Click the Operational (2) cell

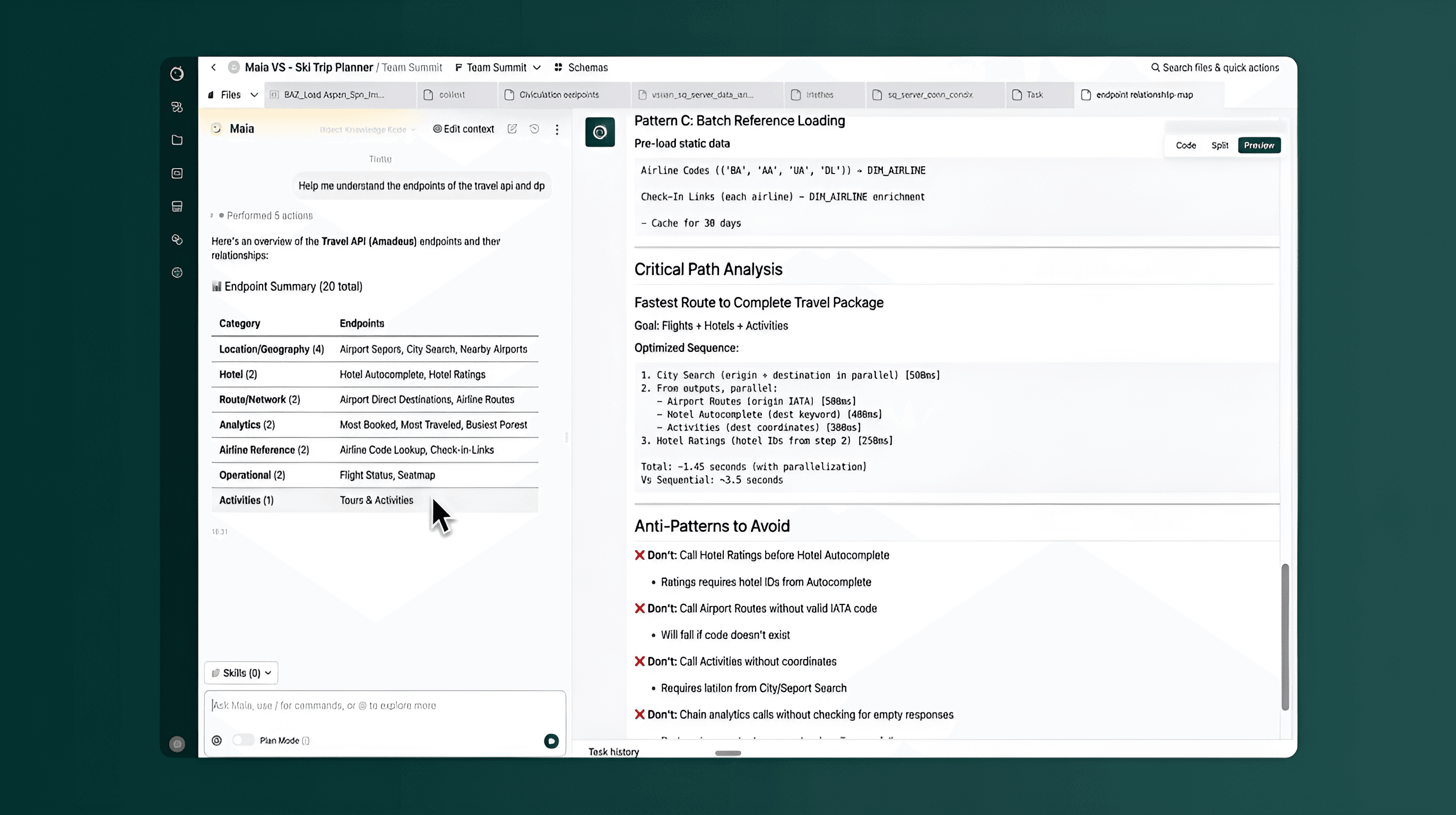tap(252, 475)
